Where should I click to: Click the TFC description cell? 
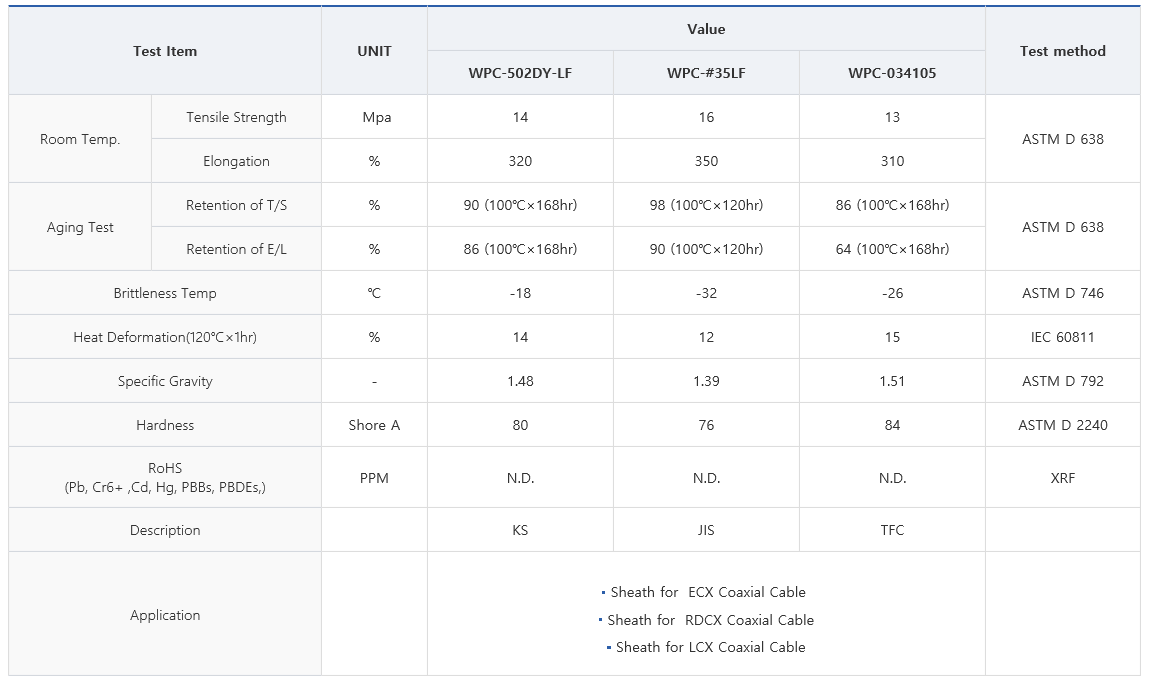892,530
